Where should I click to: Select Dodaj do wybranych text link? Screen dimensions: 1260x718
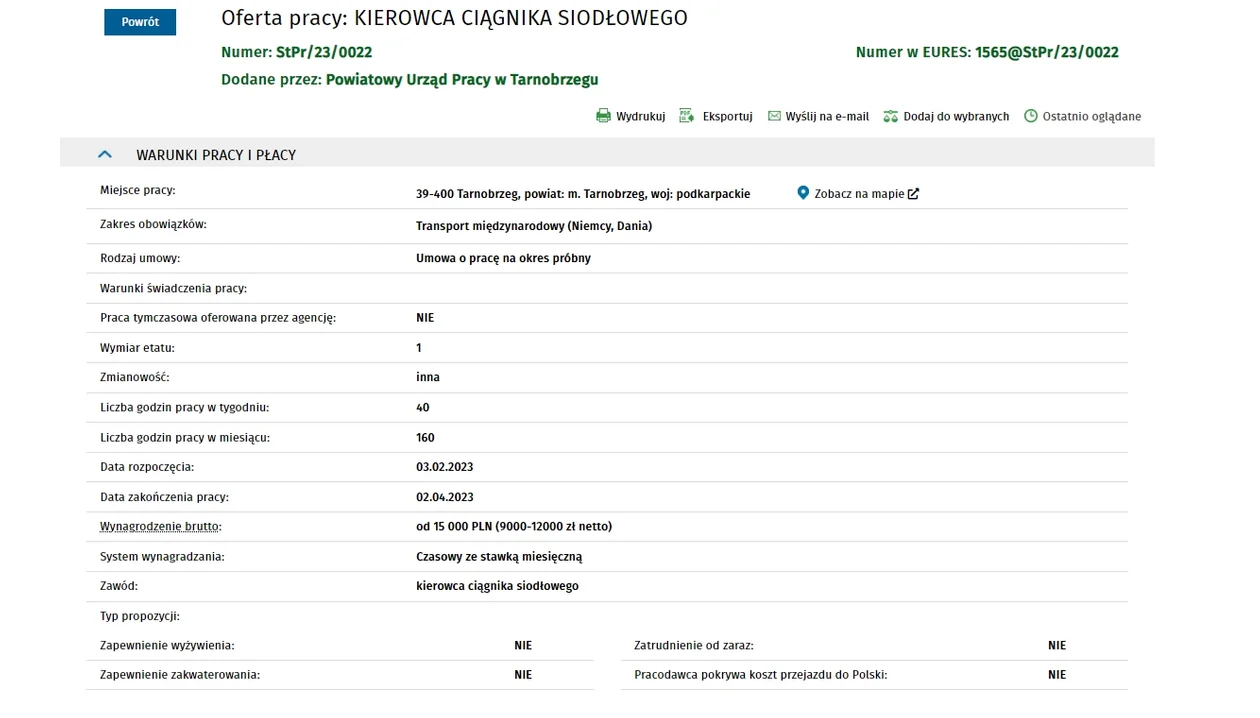coord(956,117)
